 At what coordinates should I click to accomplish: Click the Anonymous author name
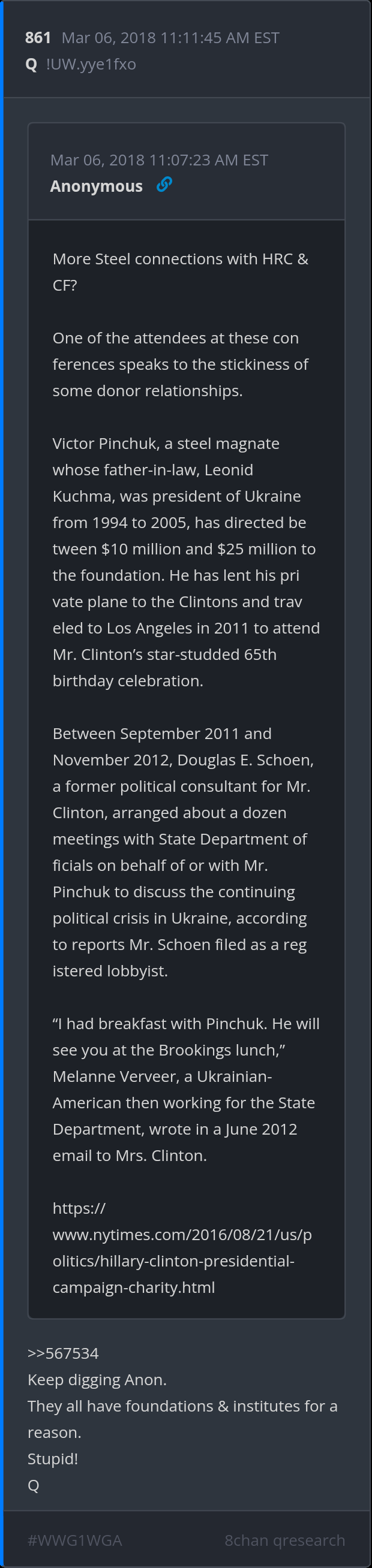tap(96, 186)
